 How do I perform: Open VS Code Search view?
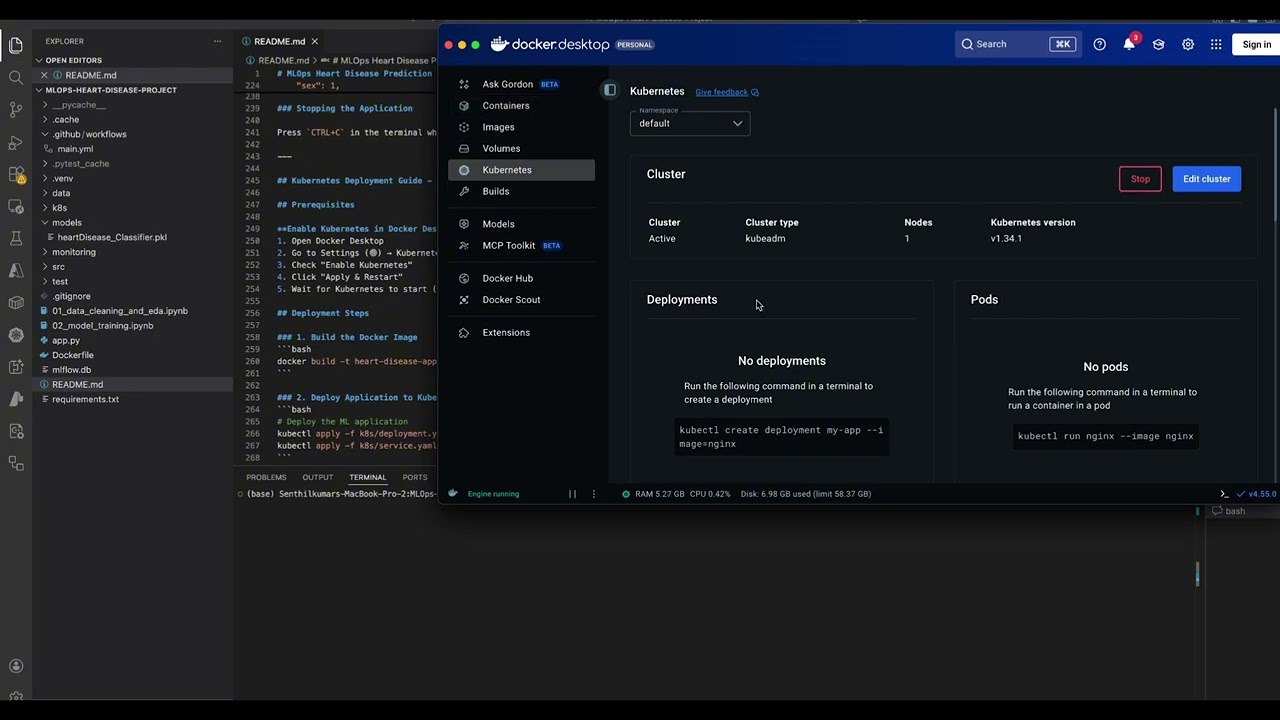tap(16, 77)
